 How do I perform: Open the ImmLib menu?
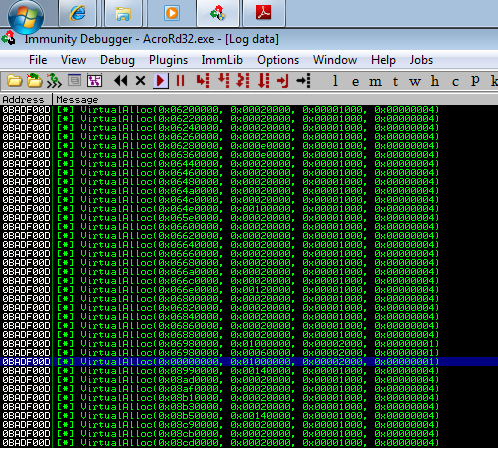(x=222, y=60)
